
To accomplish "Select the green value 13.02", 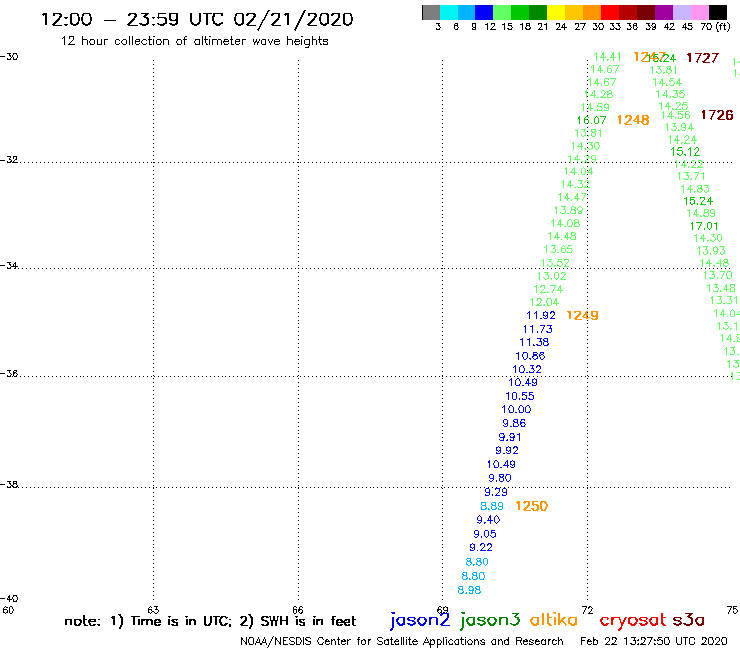I will tap(551, 276).
